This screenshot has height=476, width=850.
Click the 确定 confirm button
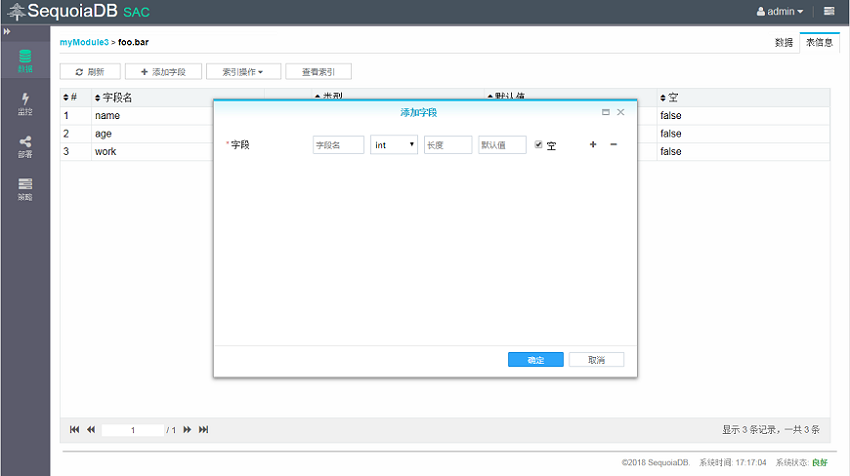click(535, 360)
